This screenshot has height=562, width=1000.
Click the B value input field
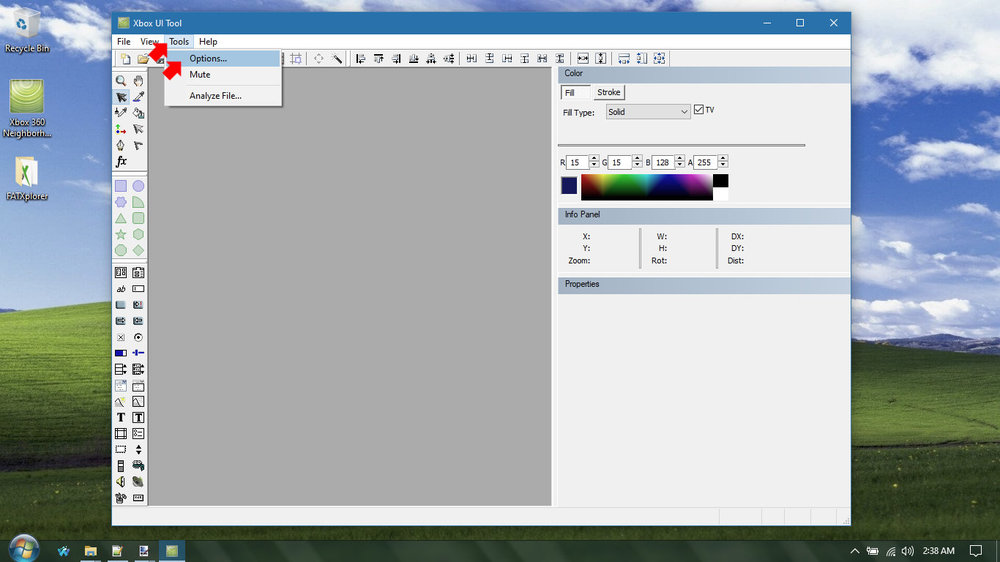point(663,163)
